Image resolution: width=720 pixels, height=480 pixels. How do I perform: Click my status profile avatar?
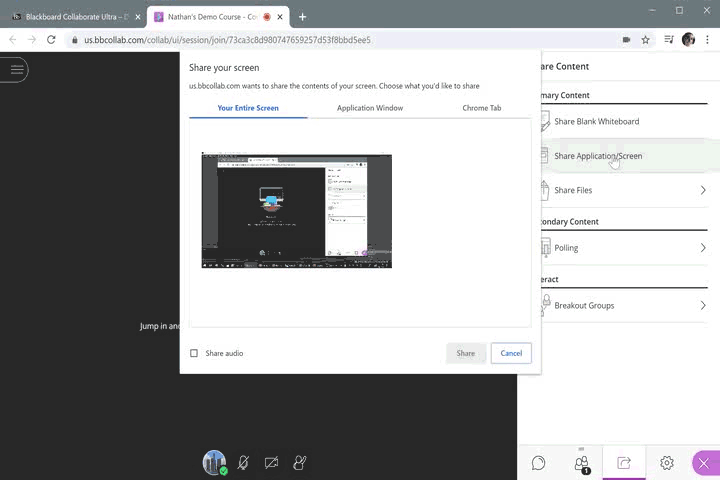point(214,462)
